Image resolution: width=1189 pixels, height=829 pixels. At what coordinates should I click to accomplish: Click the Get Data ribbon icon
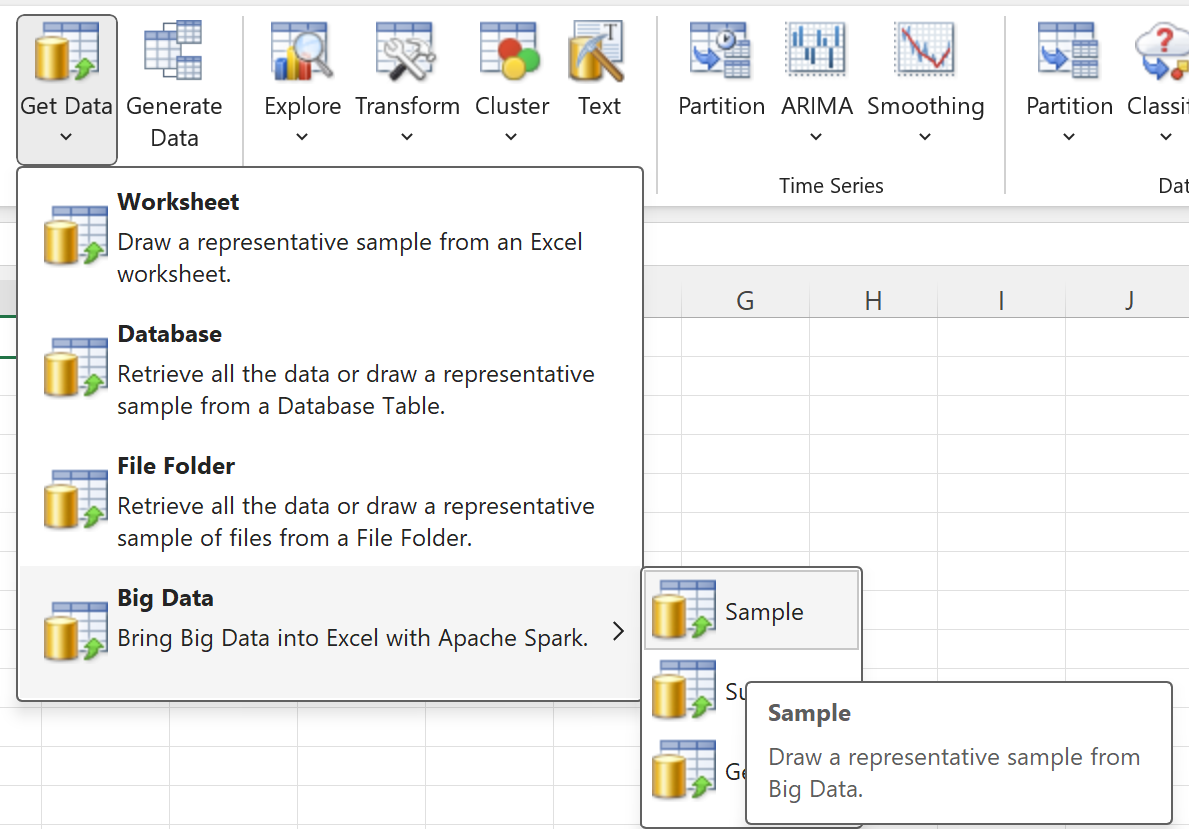coord(66,52)
